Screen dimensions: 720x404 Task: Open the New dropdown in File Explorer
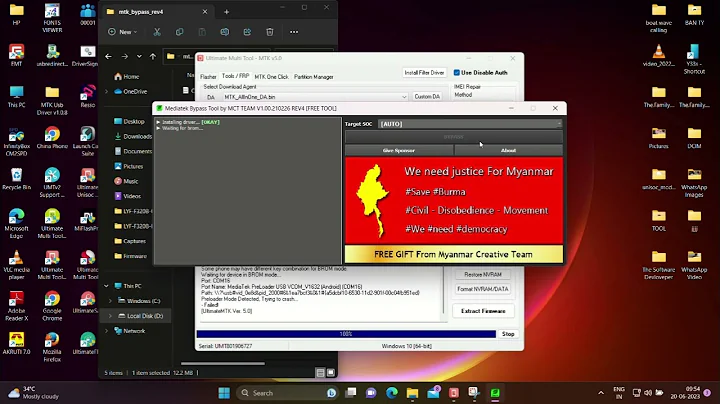[x=122, y=32]
